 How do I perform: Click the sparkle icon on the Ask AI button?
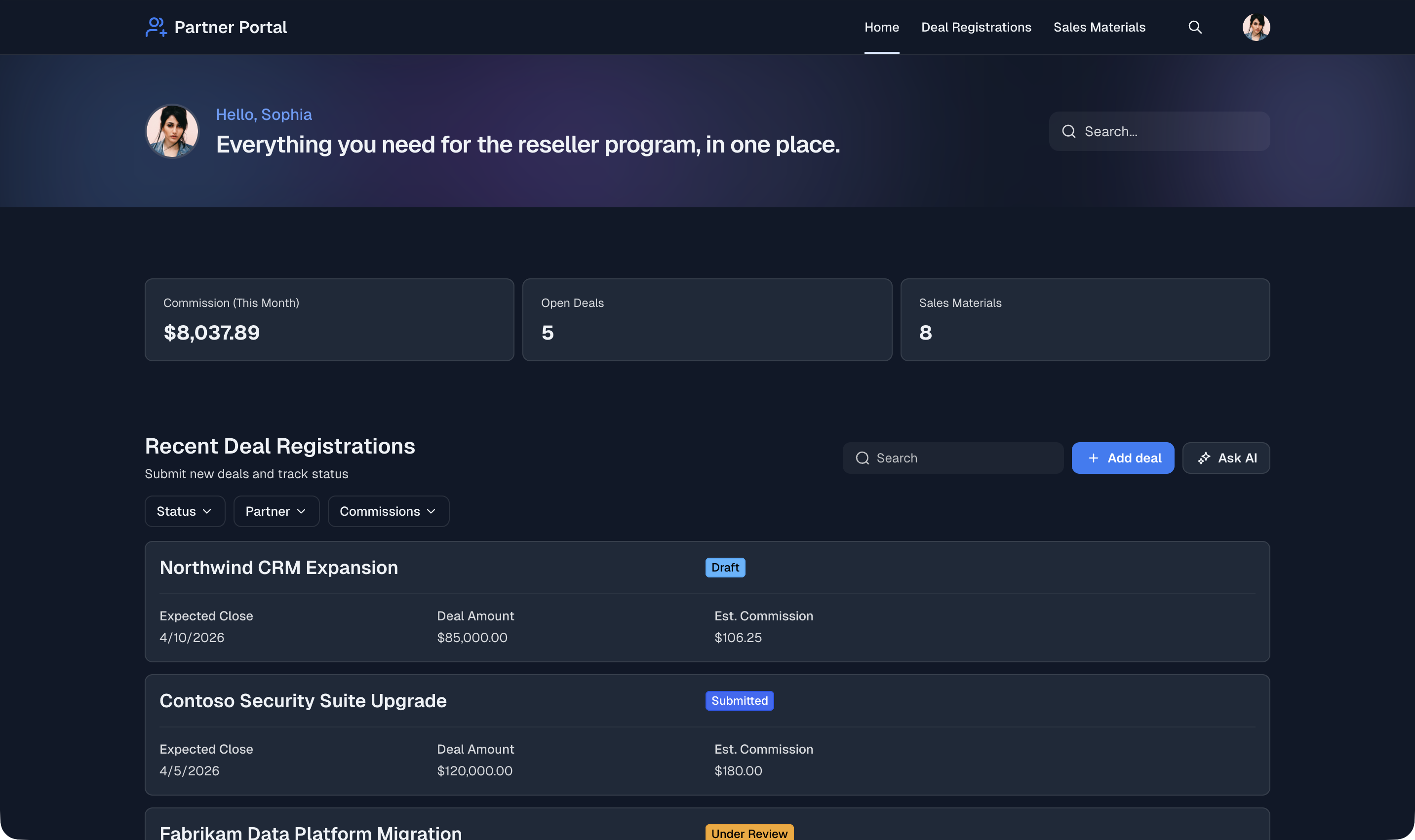(1203, 458)
